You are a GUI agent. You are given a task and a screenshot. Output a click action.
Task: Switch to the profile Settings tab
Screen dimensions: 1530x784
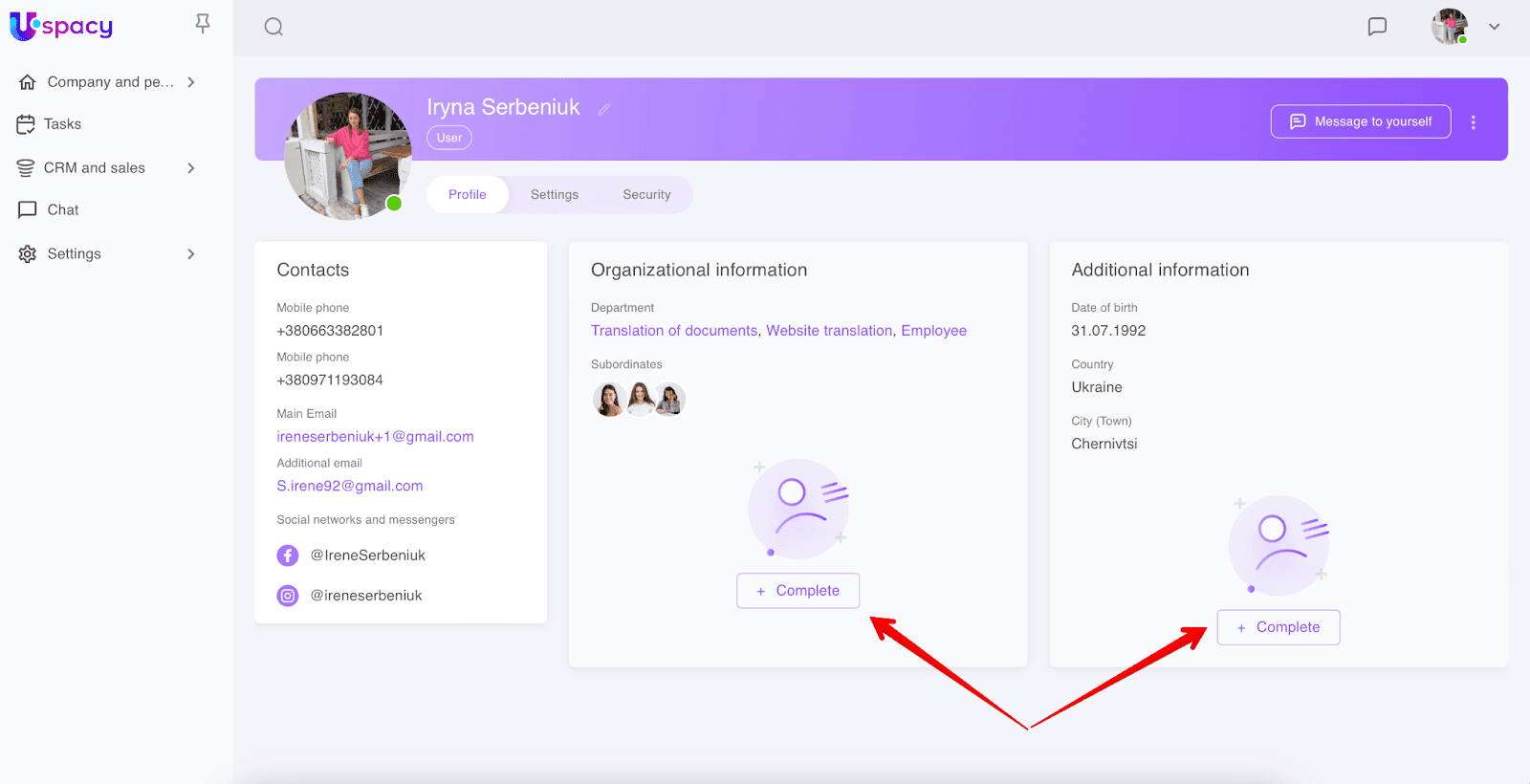tap(555, 195)
